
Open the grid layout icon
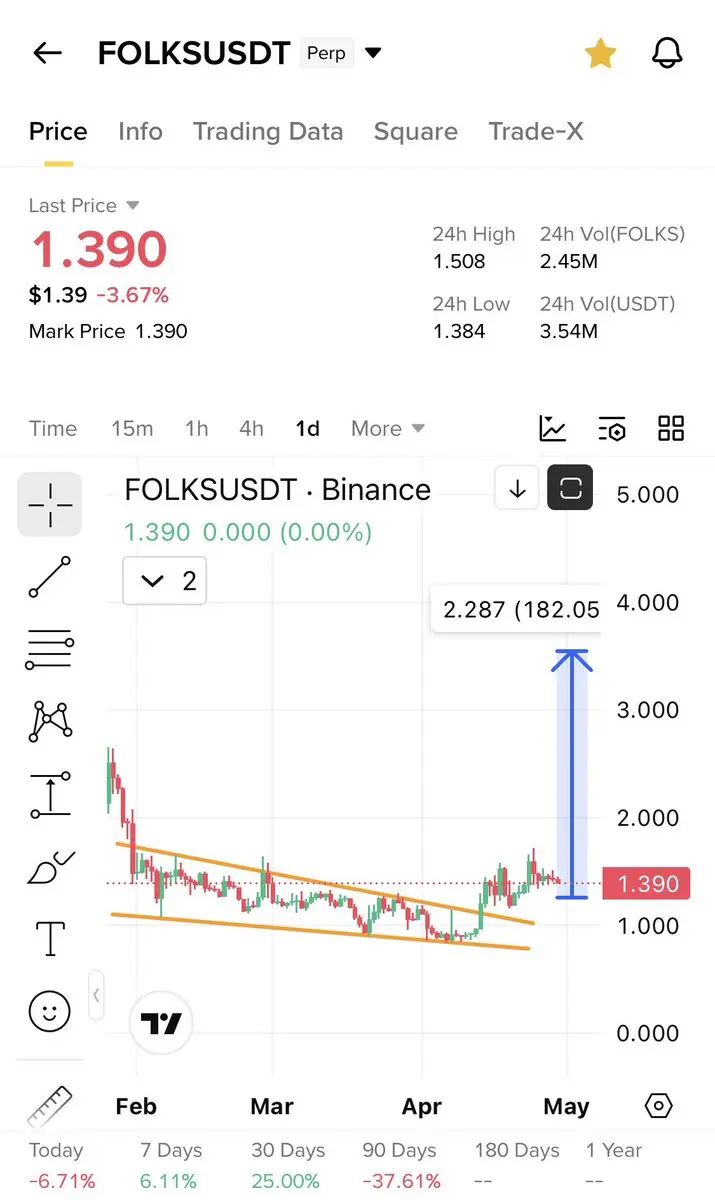click(x=671, y=429)
